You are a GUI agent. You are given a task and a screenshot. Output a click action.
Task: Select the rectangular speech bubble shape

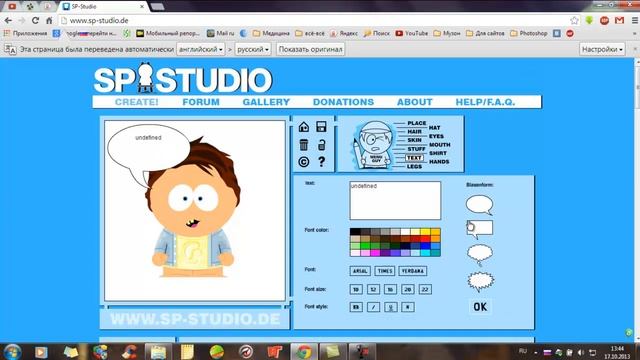coord(480,229)
